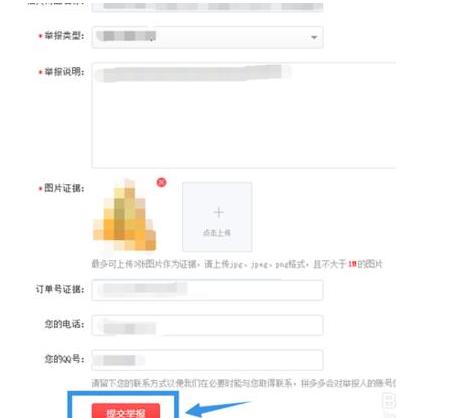Click the contact info notice text above submit
The image size is (457, 418).
tap(244, 383)
